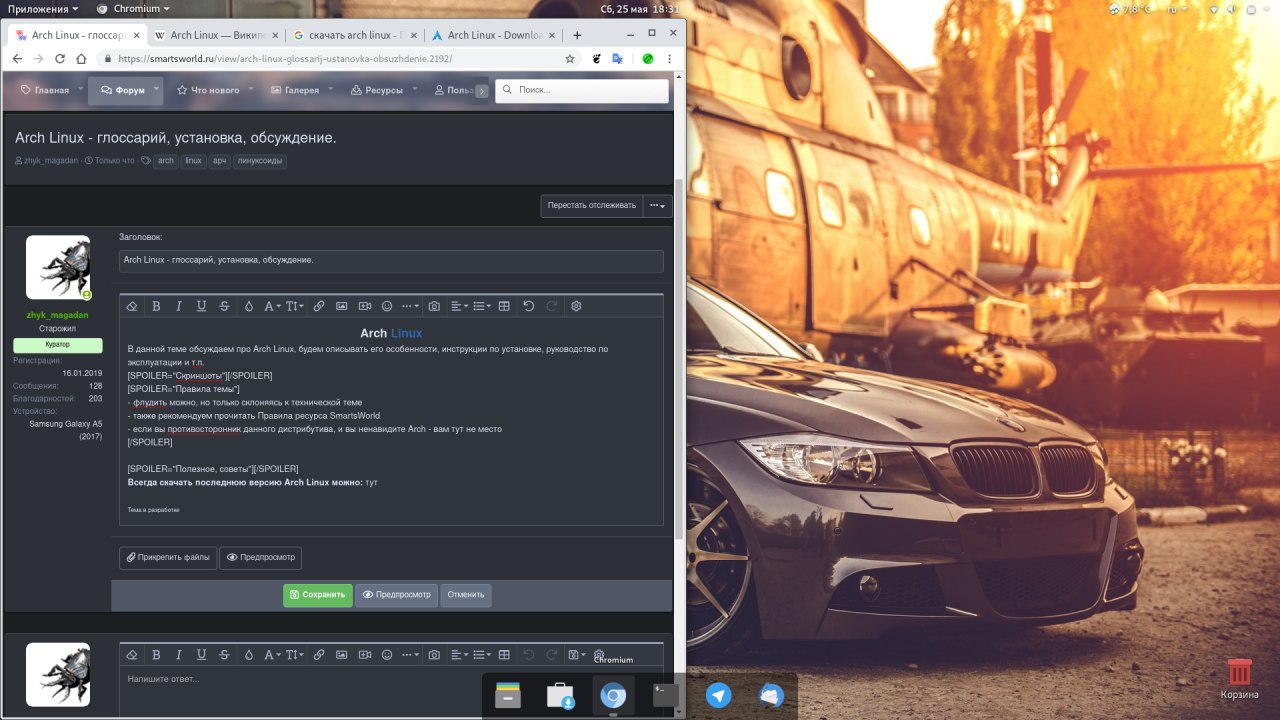Click redo in the post editor toolbar
Viewport: 1280px width, 720px height.
(x=551, y=306)
